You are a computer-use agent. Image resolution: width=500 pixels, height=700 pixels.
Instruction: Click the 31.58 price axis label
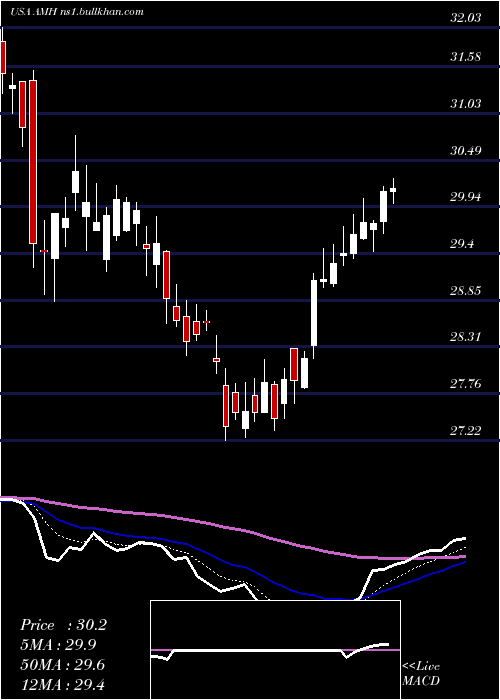pos(466,57)
